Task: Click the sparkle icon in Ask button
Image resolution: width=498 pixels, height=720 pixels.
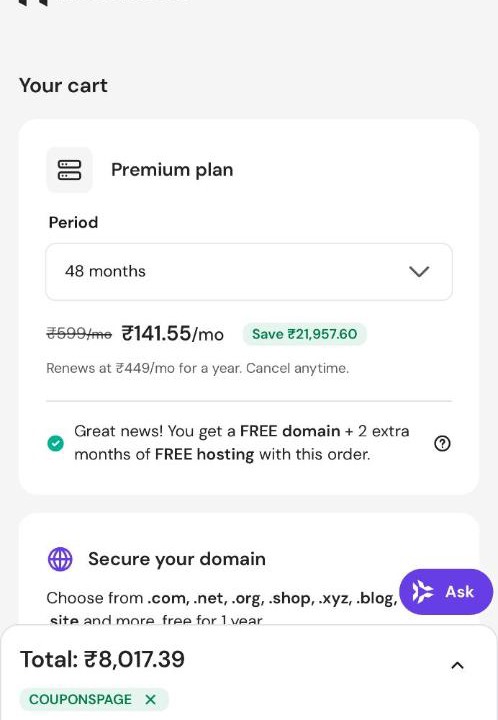Action: coord(422,591)
